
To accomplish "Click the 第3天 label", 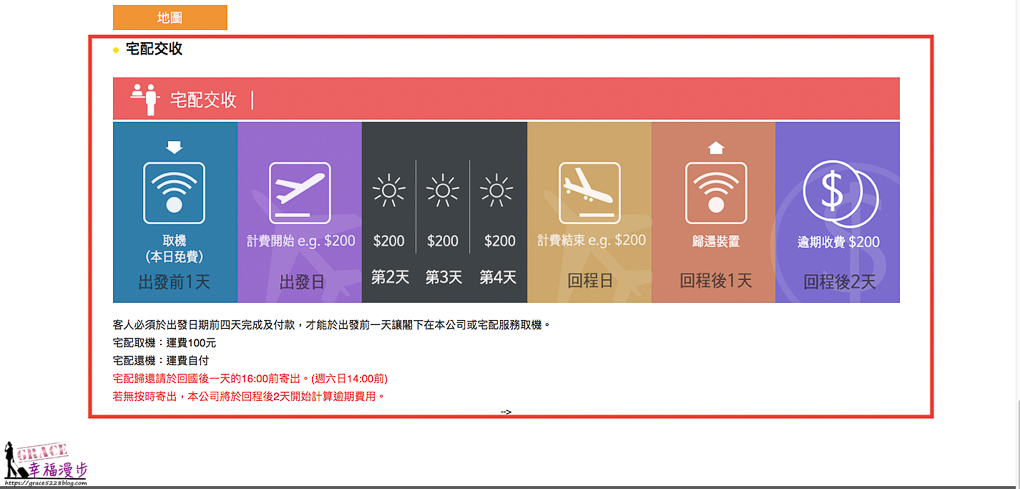I will point(444,278).
